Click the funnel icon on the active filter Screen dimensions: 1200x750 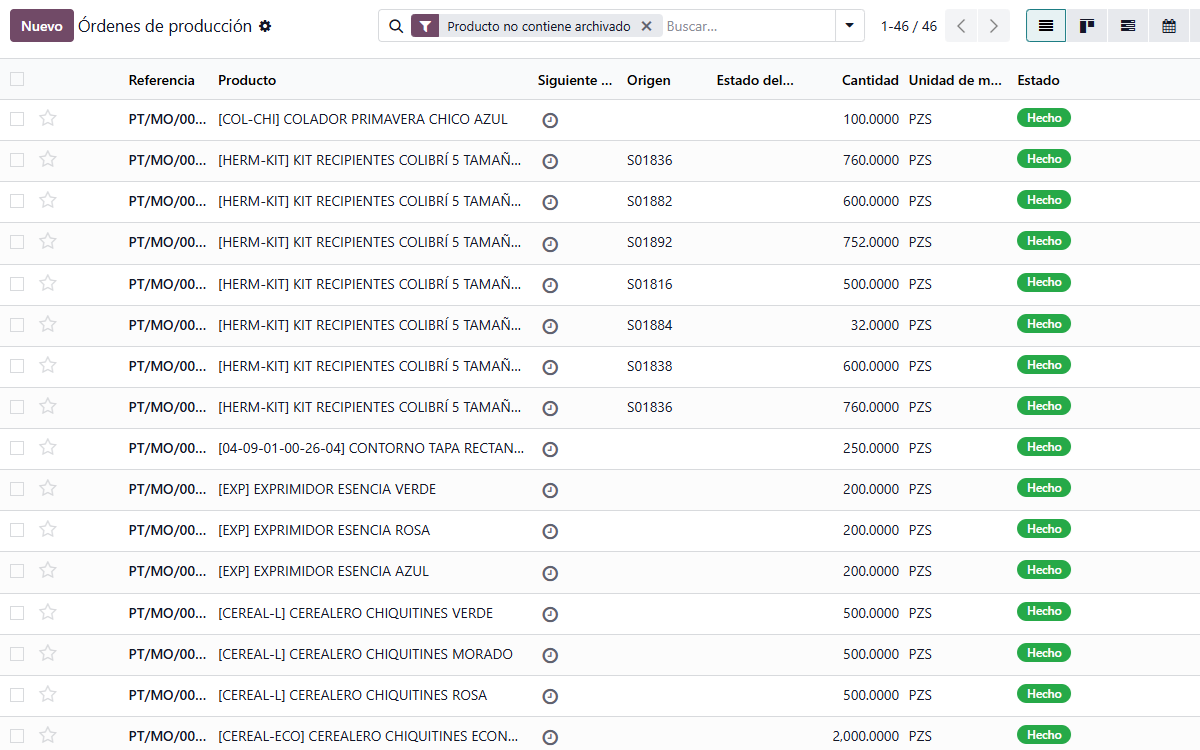424,25
